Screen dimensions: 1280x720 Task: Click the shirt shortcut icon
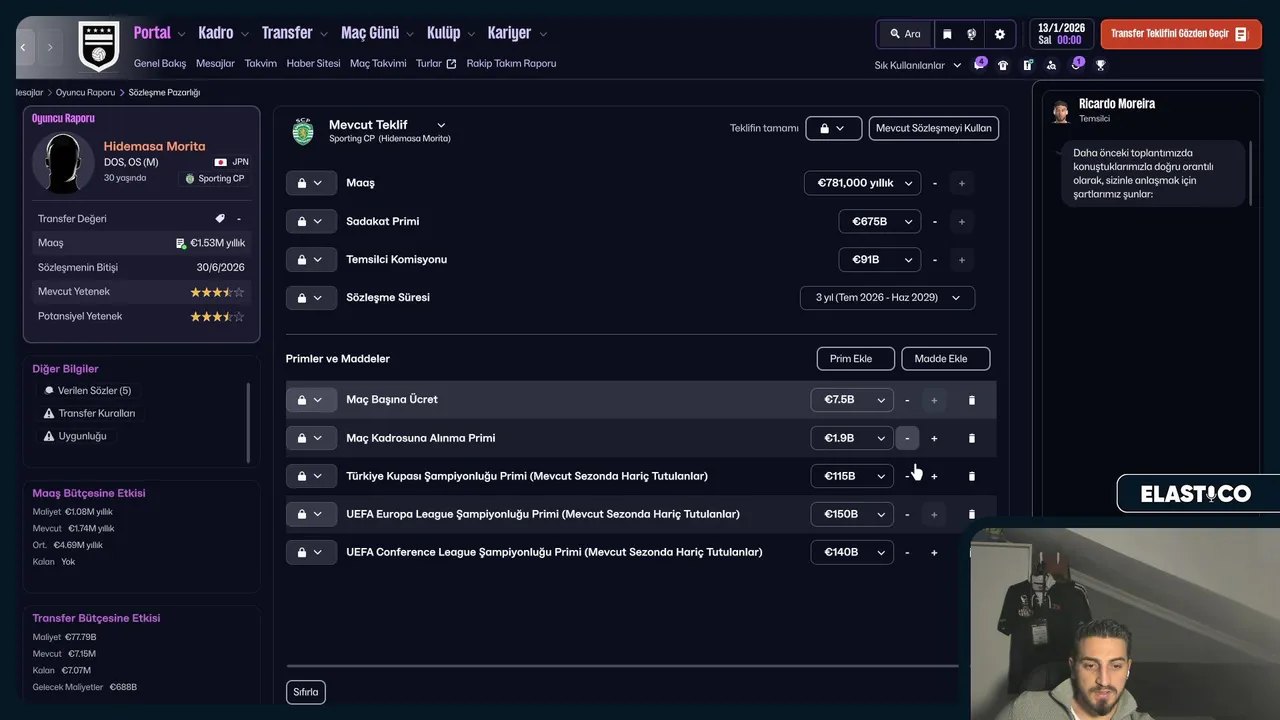click(x=1003, y=65)
